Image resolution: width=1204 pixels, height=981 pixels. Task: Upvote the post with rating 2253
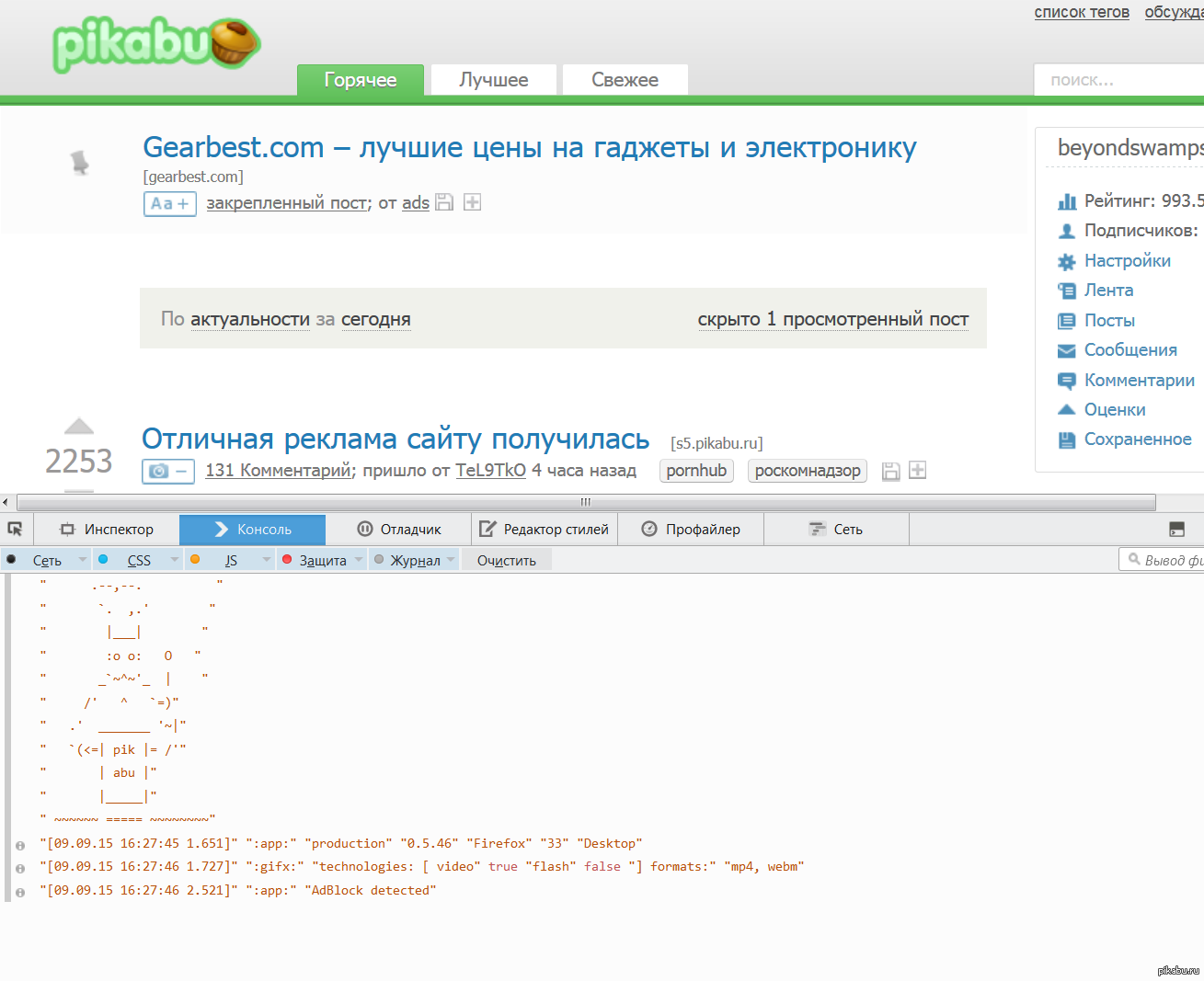coord(79,426)
